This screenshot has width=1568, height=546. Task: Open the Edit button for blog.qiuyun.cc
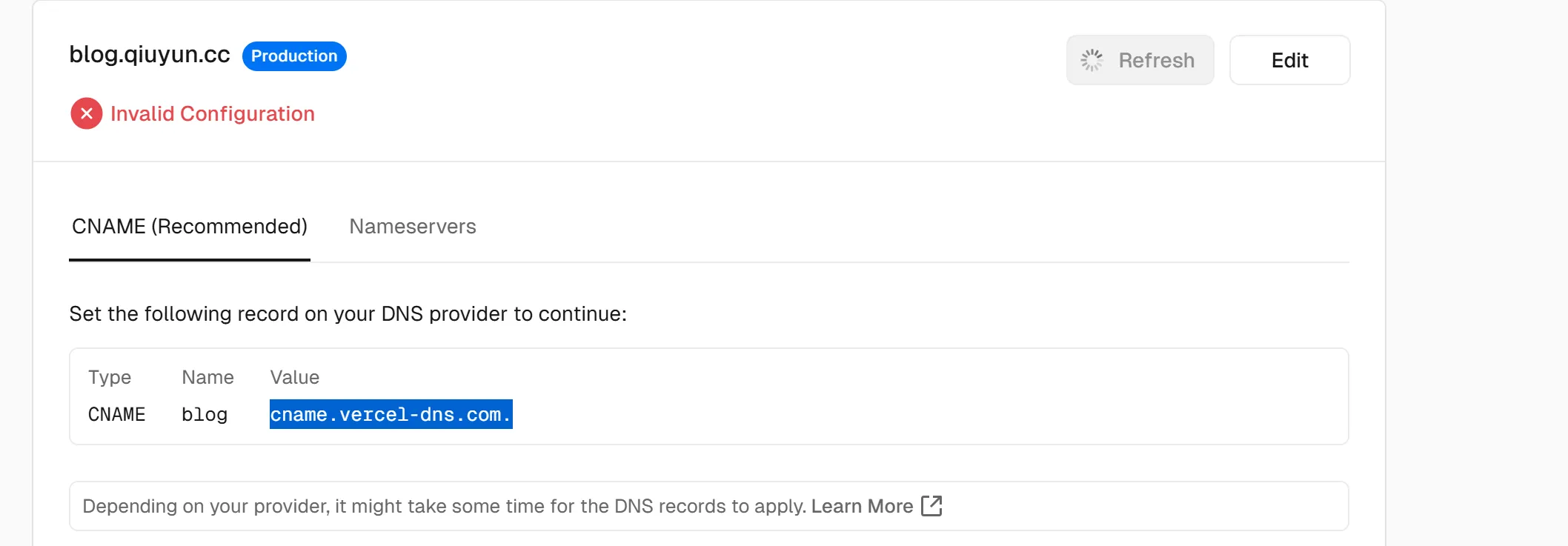[1289, 60]
